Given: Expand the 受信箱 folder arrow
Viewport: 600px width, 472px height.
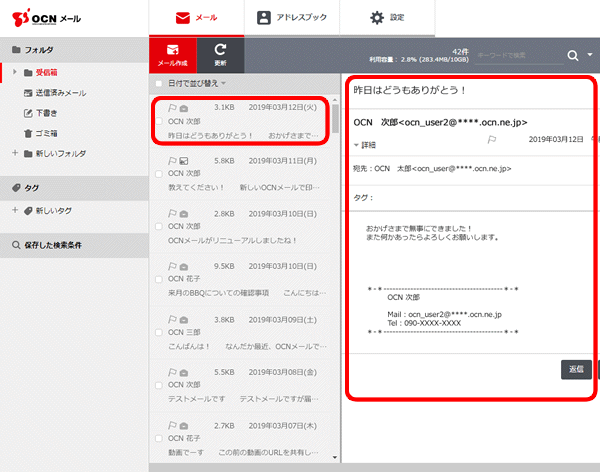Looking at the screenshot, I should [15, 72].
